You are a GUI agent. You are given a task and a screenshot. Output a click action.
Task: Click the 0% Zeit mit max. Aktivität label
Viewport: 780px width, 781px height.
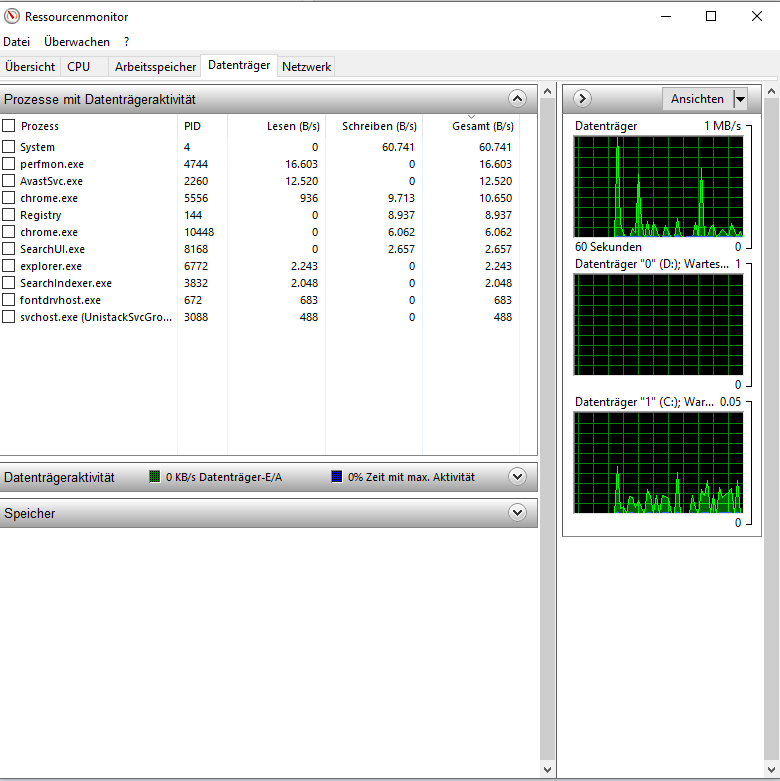[x=411, y=477]
